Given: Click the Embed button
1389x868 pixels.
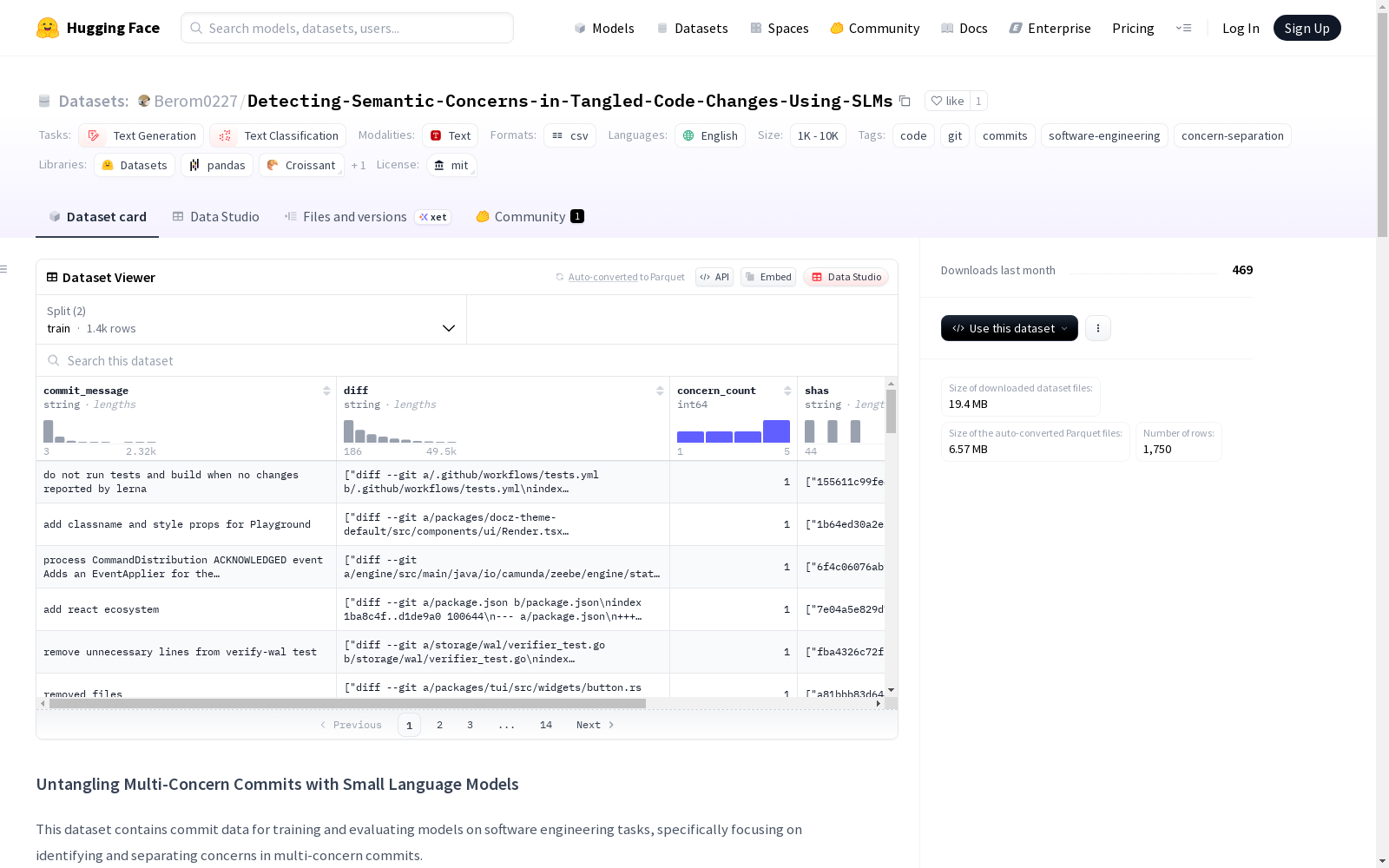Looking at the screenshot, I should (x=768, y=277).
